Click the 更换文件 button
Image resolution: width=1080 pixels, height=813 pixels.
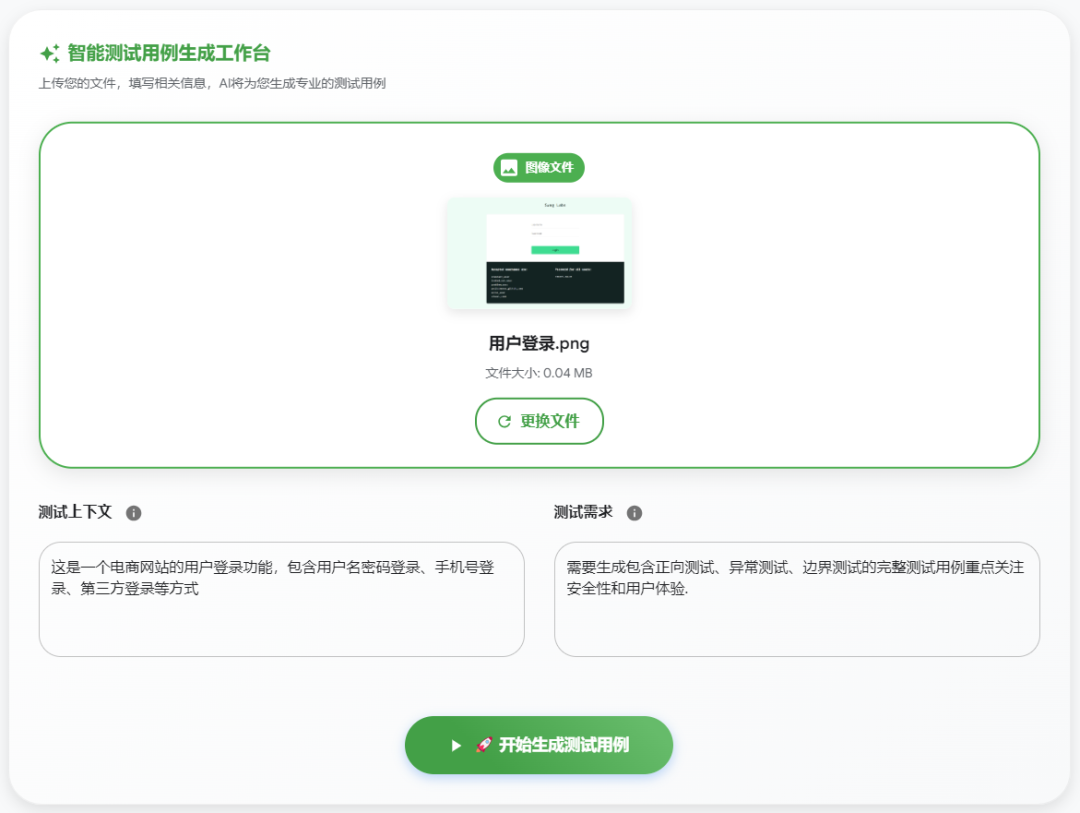coord(539,421)
